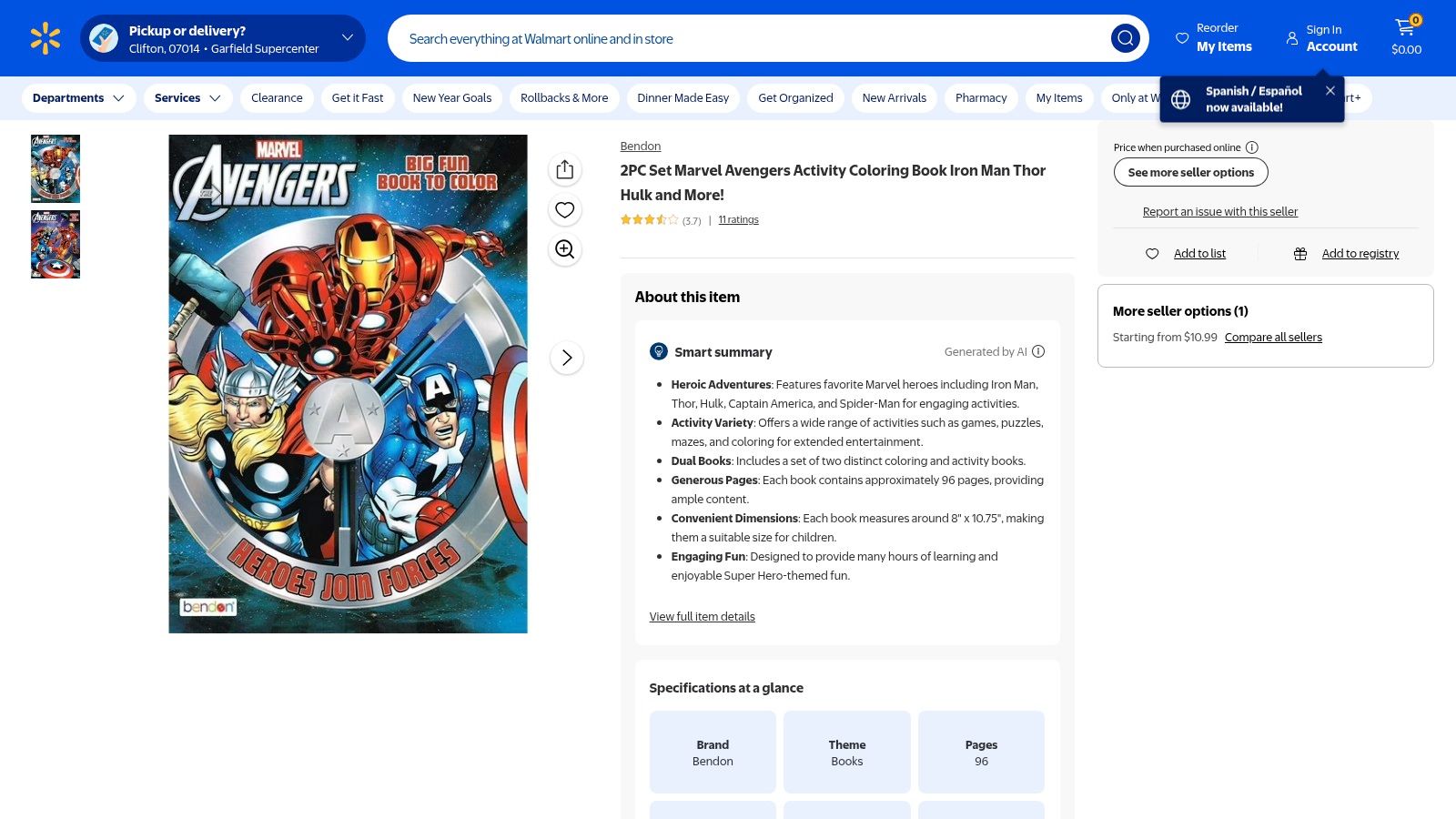Expand the Departments dropdown
Image resolution: width=1456 pixels, height=819 pixels.
pos(77,97)
